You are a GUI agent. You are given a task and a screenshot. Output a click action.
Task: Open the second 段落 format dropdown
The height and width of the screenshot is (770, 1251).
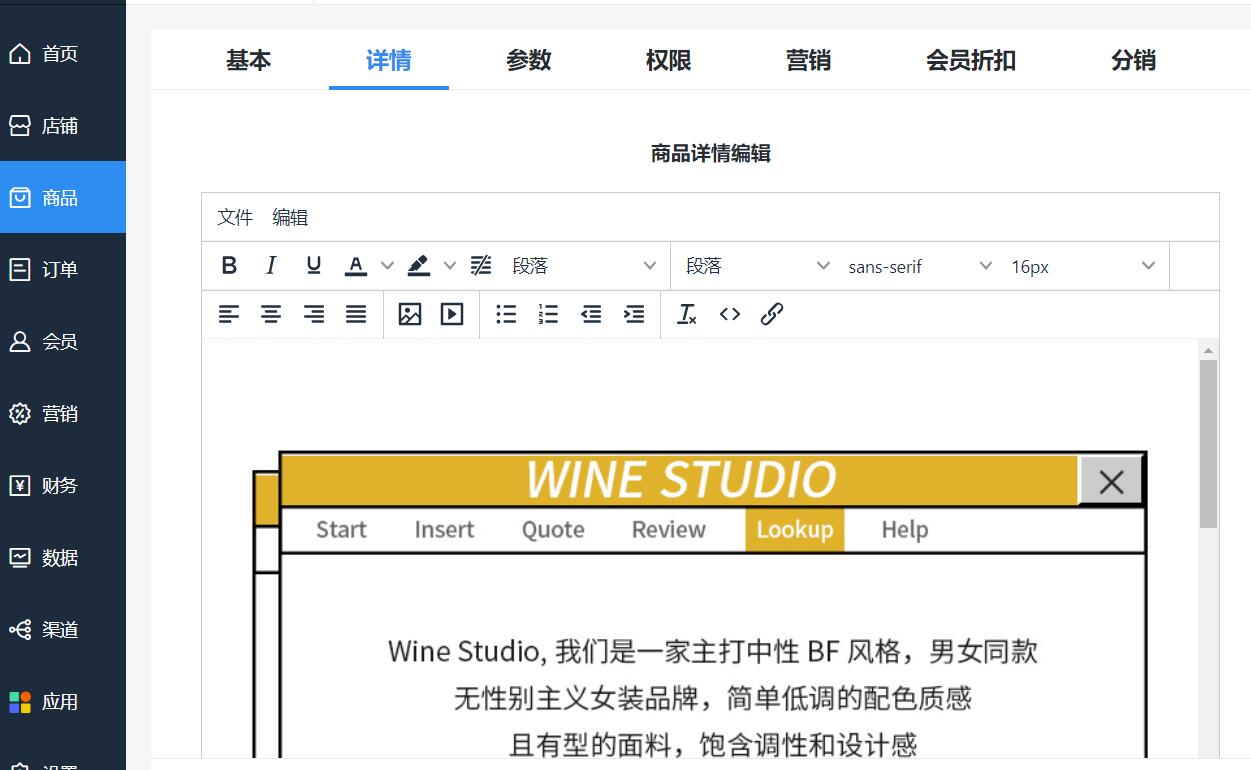pos(758,266)
